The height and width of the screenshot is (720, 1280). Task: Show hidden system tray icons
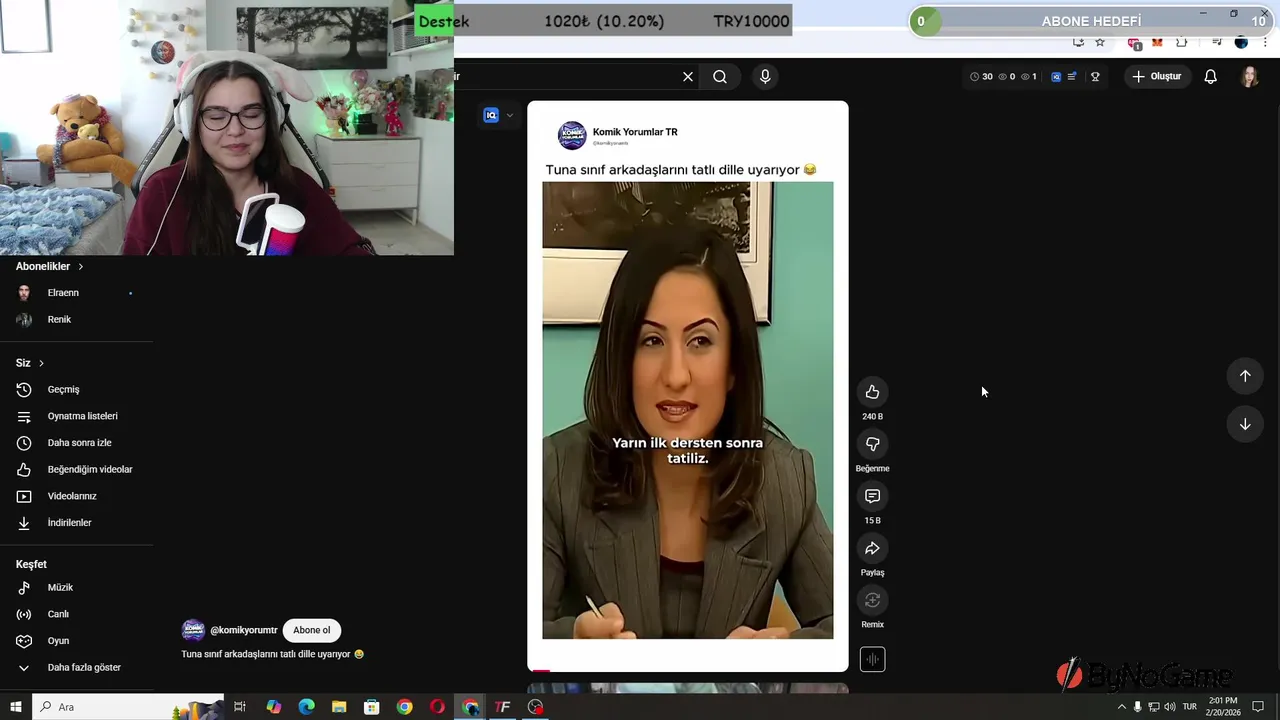[x=1121, y=707]
